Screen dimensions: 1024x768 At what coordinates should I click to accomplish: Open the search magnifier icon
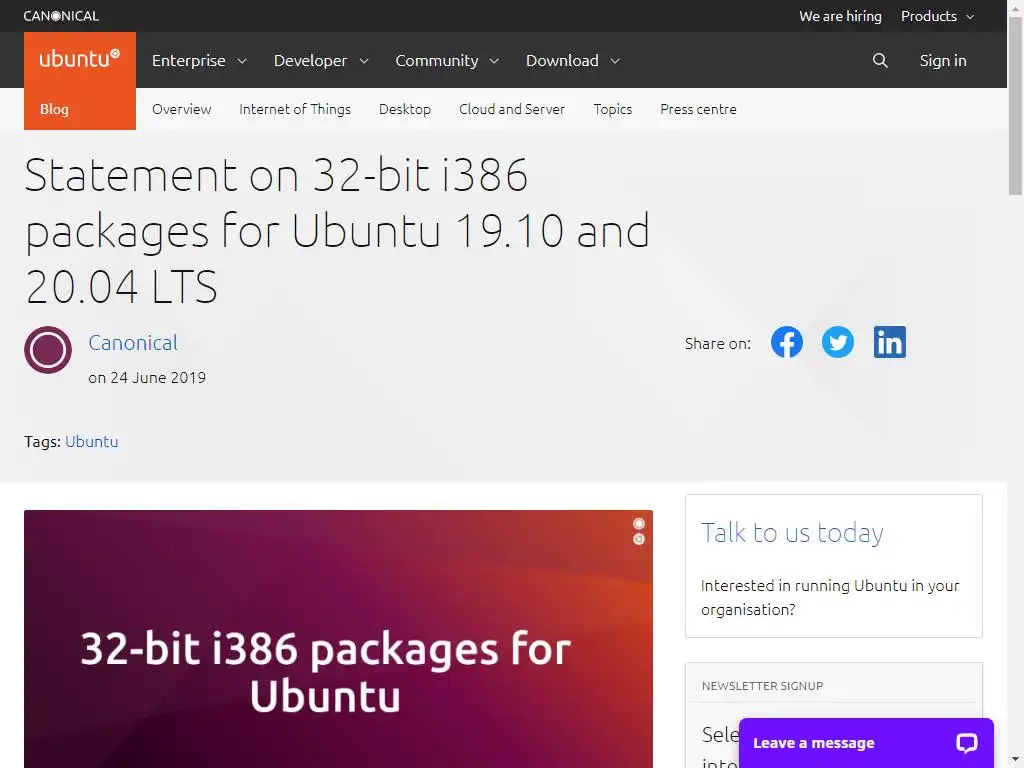point(880,60)
